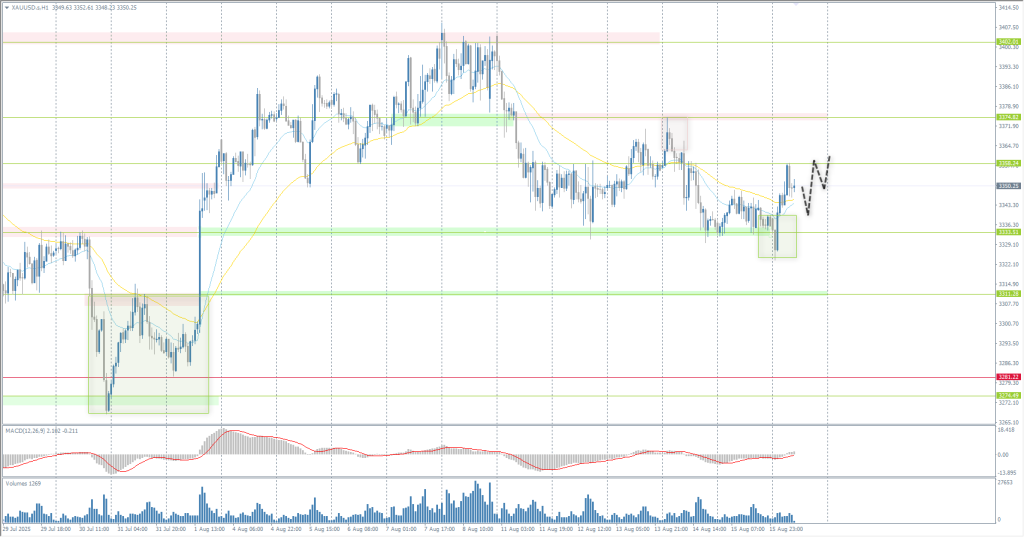Select the 3374.82 price level tag
Image resolution: width=1024 pixels, height=537 pixels.
(x=1008, y=117)
